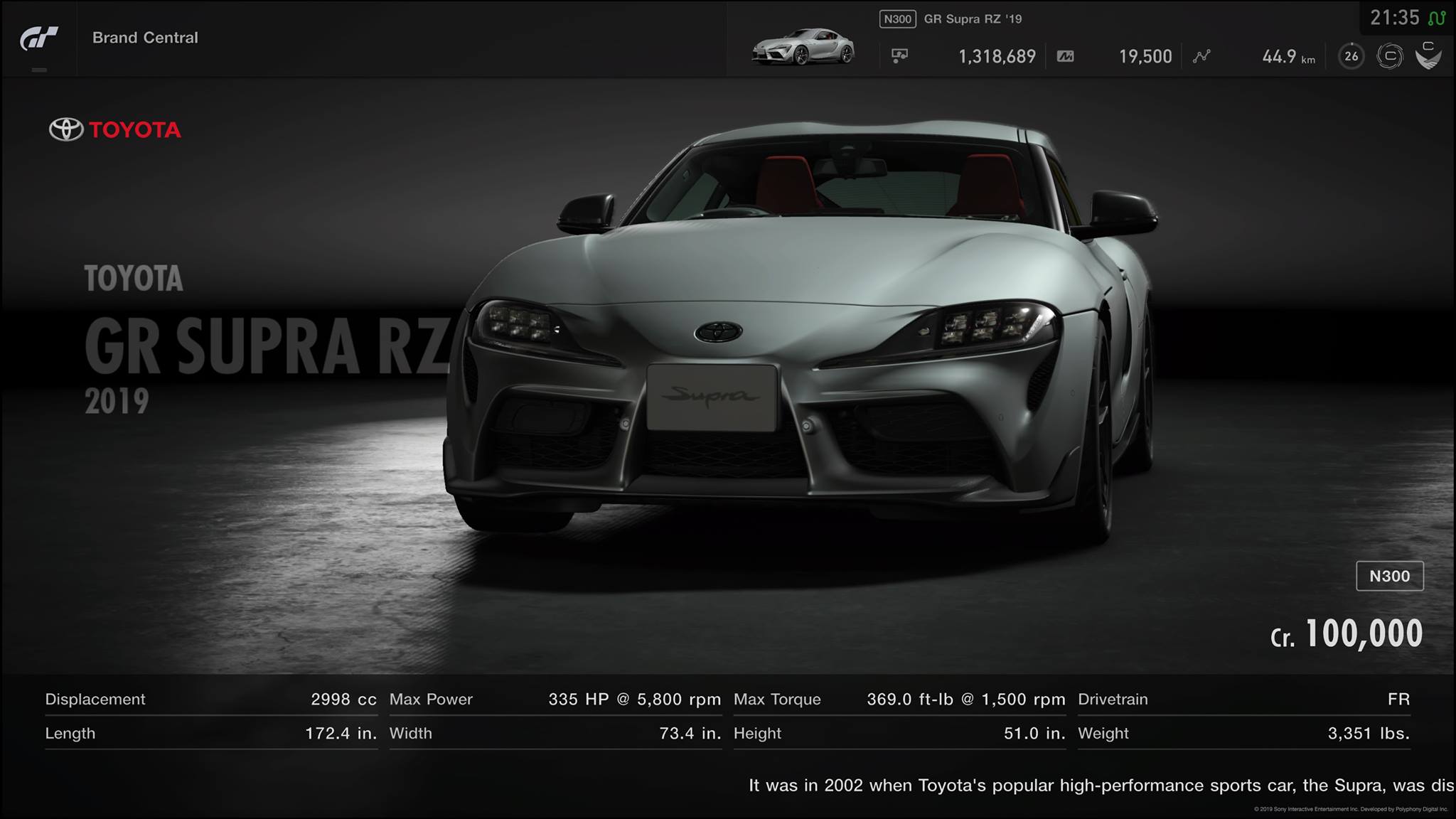The width and height of the screenshot is (1456, 819).
Task: Click the daily distance graph icon
Action: [x=1201, y=56]
